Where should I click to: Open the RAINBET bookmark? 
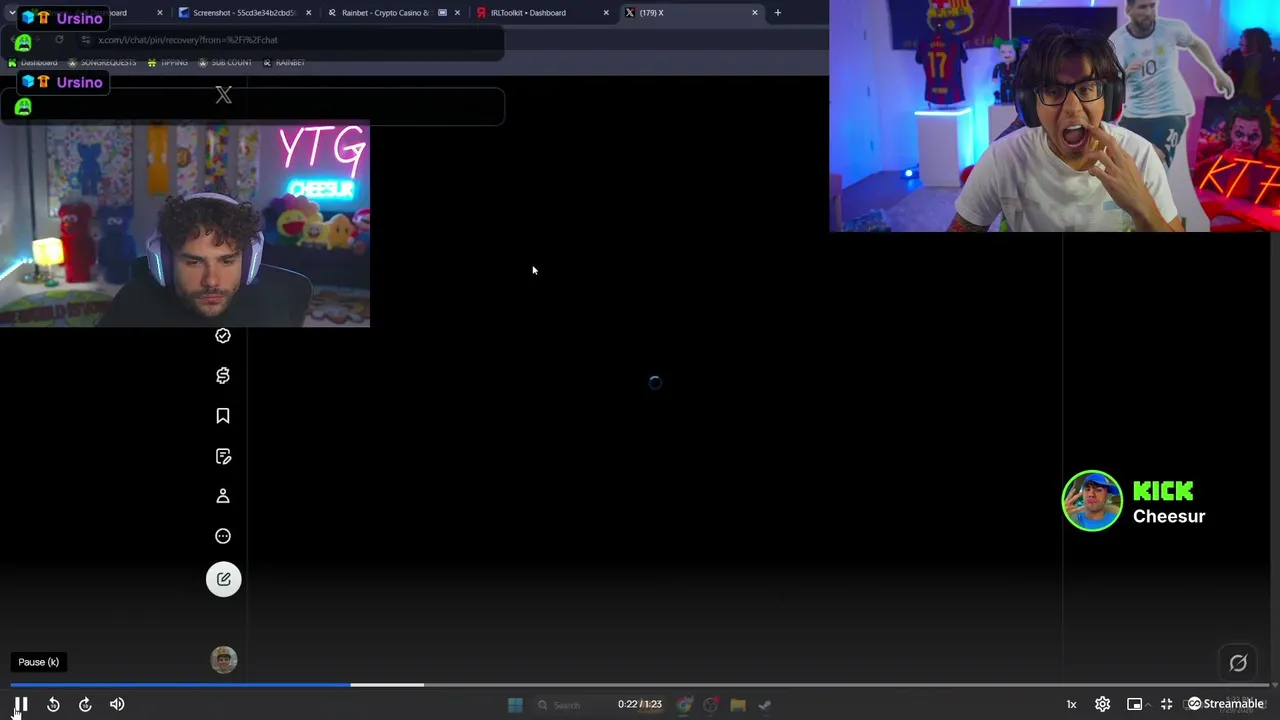click(284, 63)
